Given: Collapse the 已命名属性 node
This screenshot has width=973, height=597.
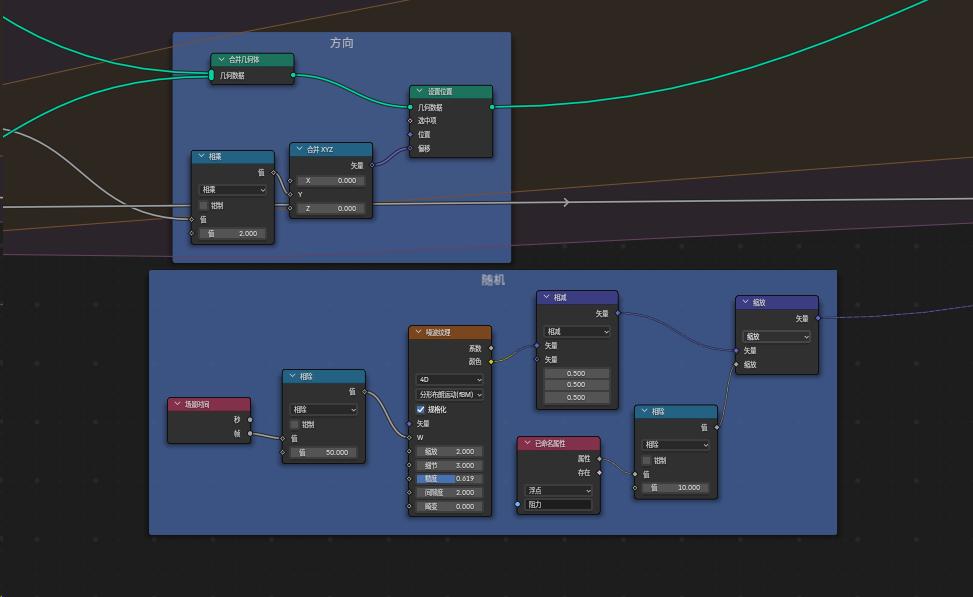Looking at the screenshot, I should click(527, 443).
